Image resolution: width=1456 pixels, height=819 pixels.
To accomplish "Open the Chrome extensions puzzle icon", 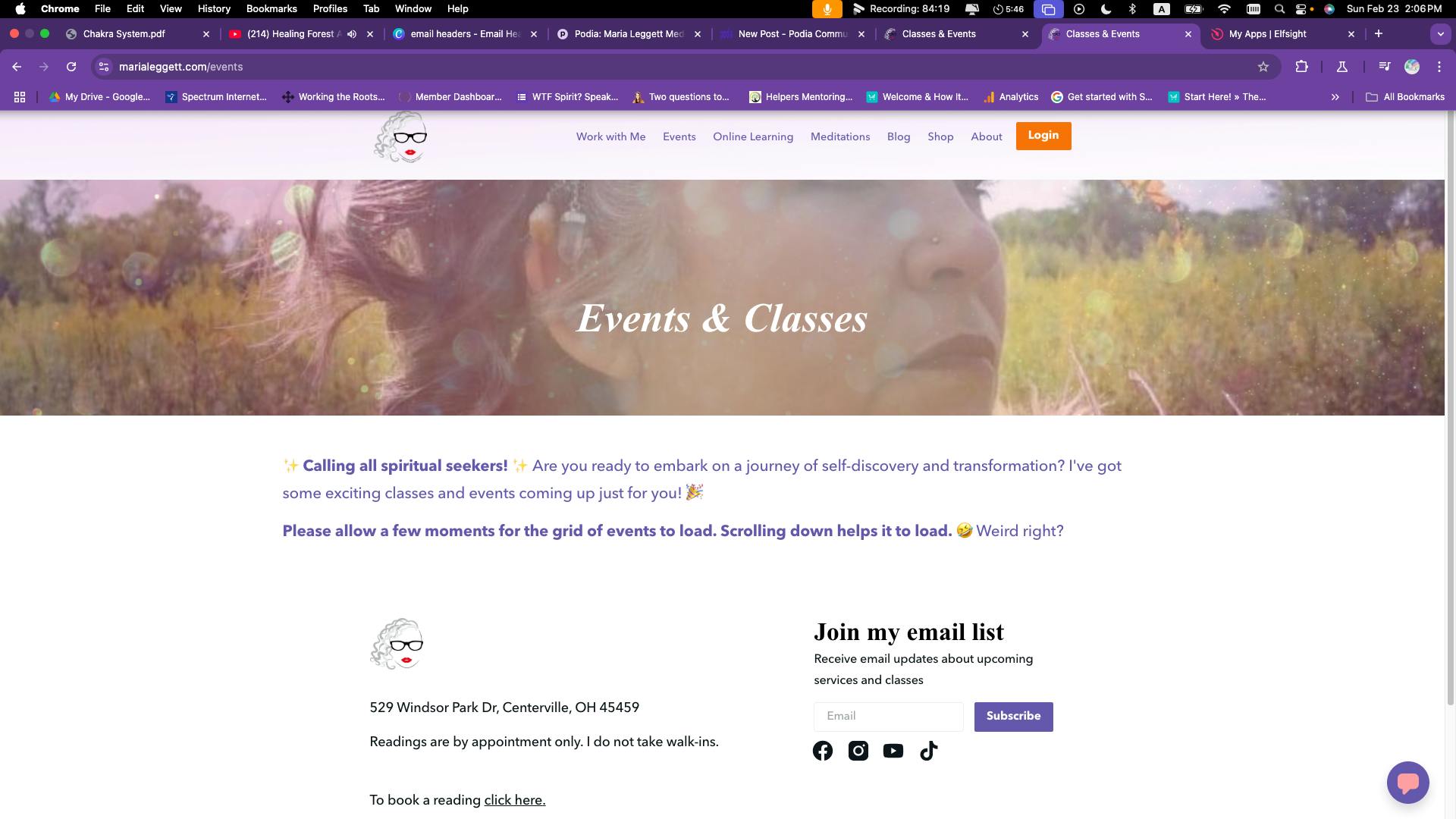I will [x=1302, y=67].
